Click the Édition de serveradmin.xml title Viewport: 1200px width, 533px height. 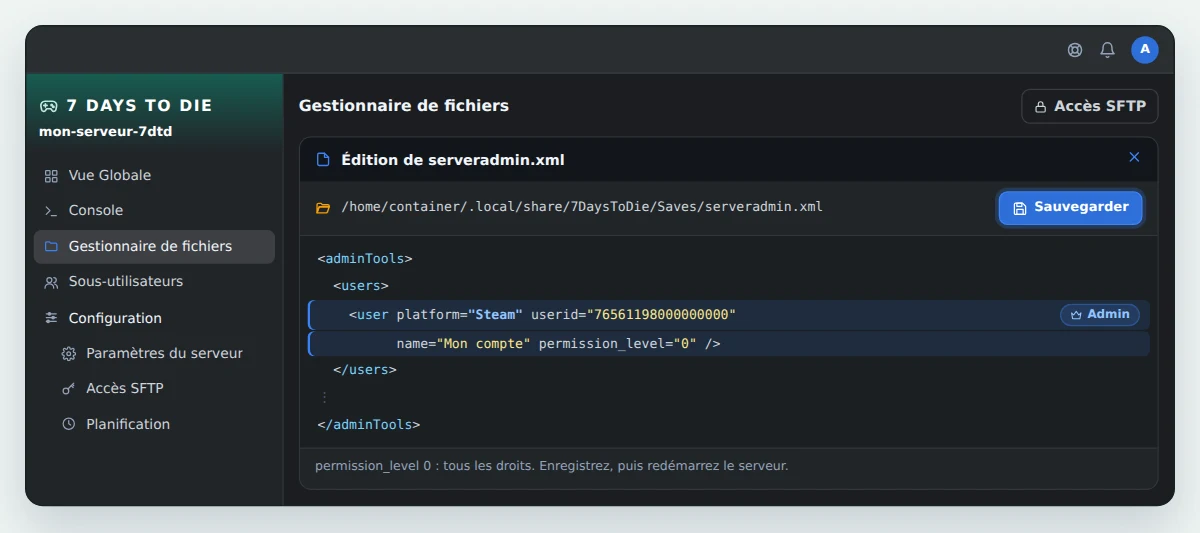pyautogui.click(x=453, y=160)
